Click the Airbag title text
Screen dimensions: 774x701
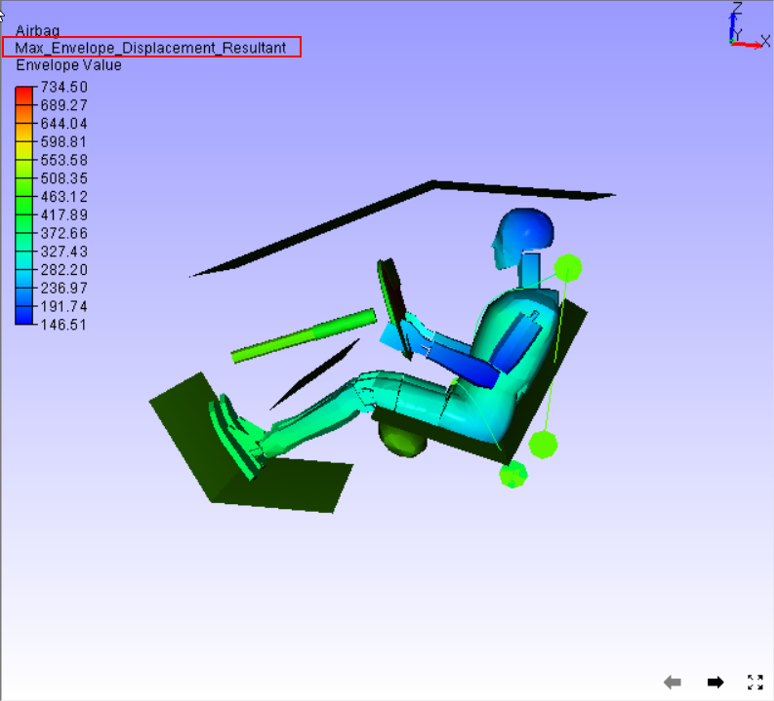(38, 31)
